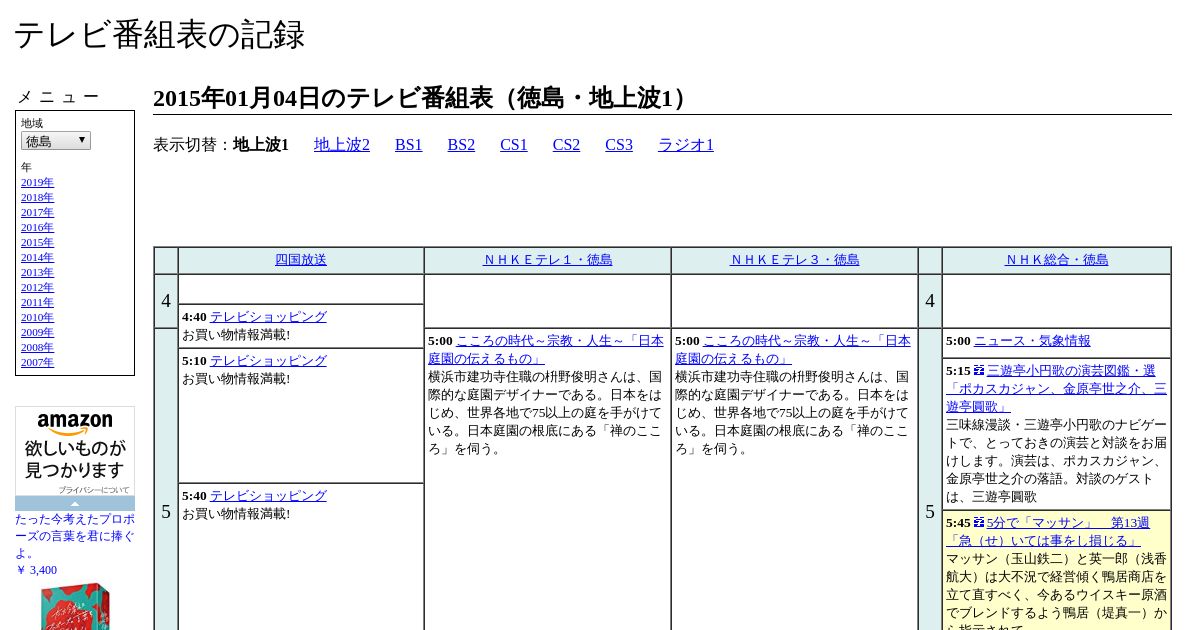Show the CS1 program guide
1200x630 pixels.
(514, 145)
